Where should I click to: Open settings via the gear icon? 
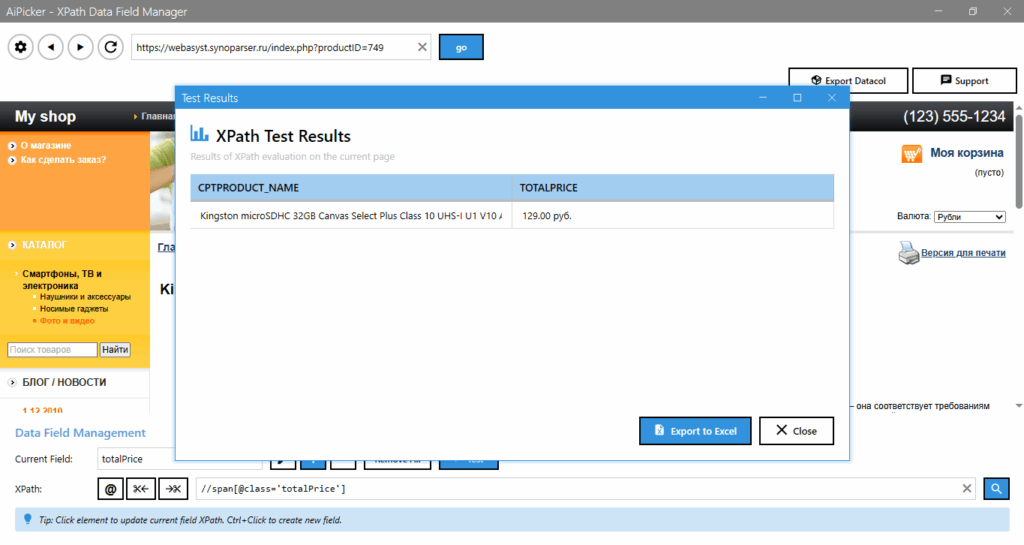coord(20,47)
